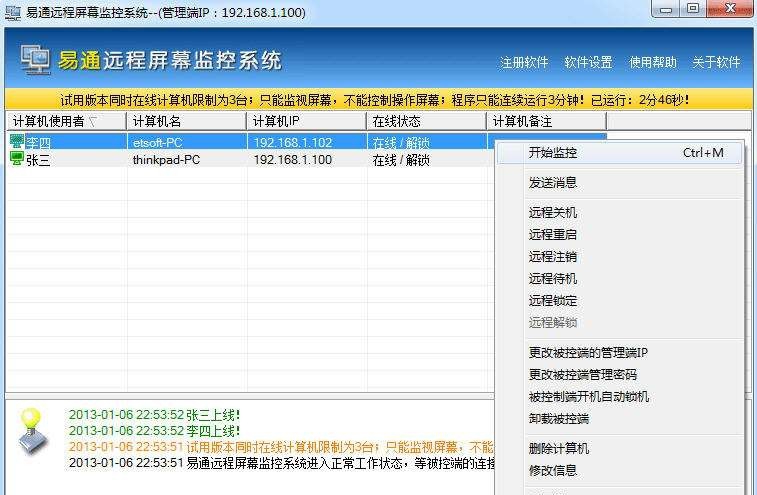Viewport: 757px width, 495px height.
Task: Open 注册软件 link in header
Action: click(524, 62)
